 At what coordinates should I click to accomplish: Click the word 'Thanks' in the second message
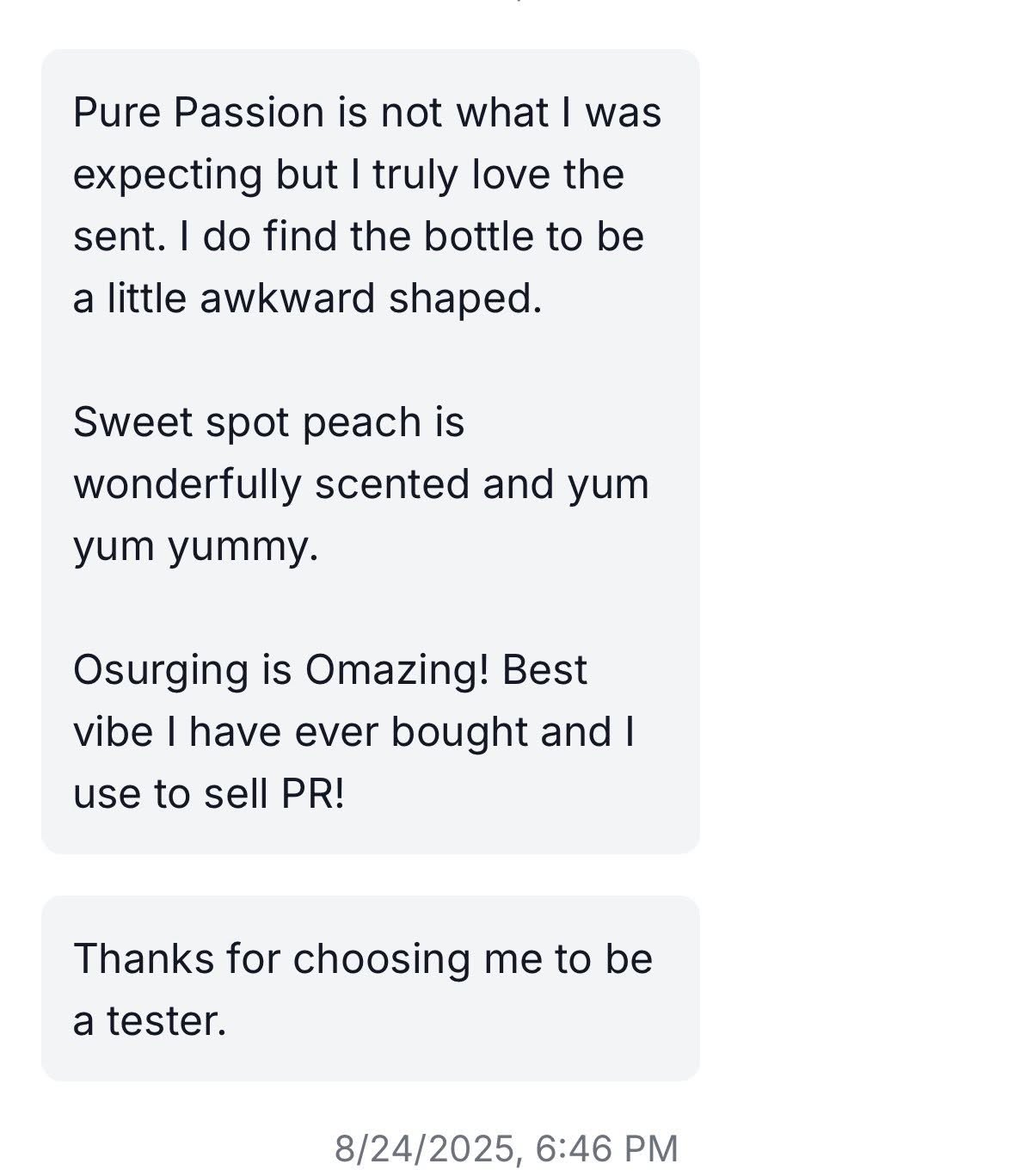[x=144, y=958]
